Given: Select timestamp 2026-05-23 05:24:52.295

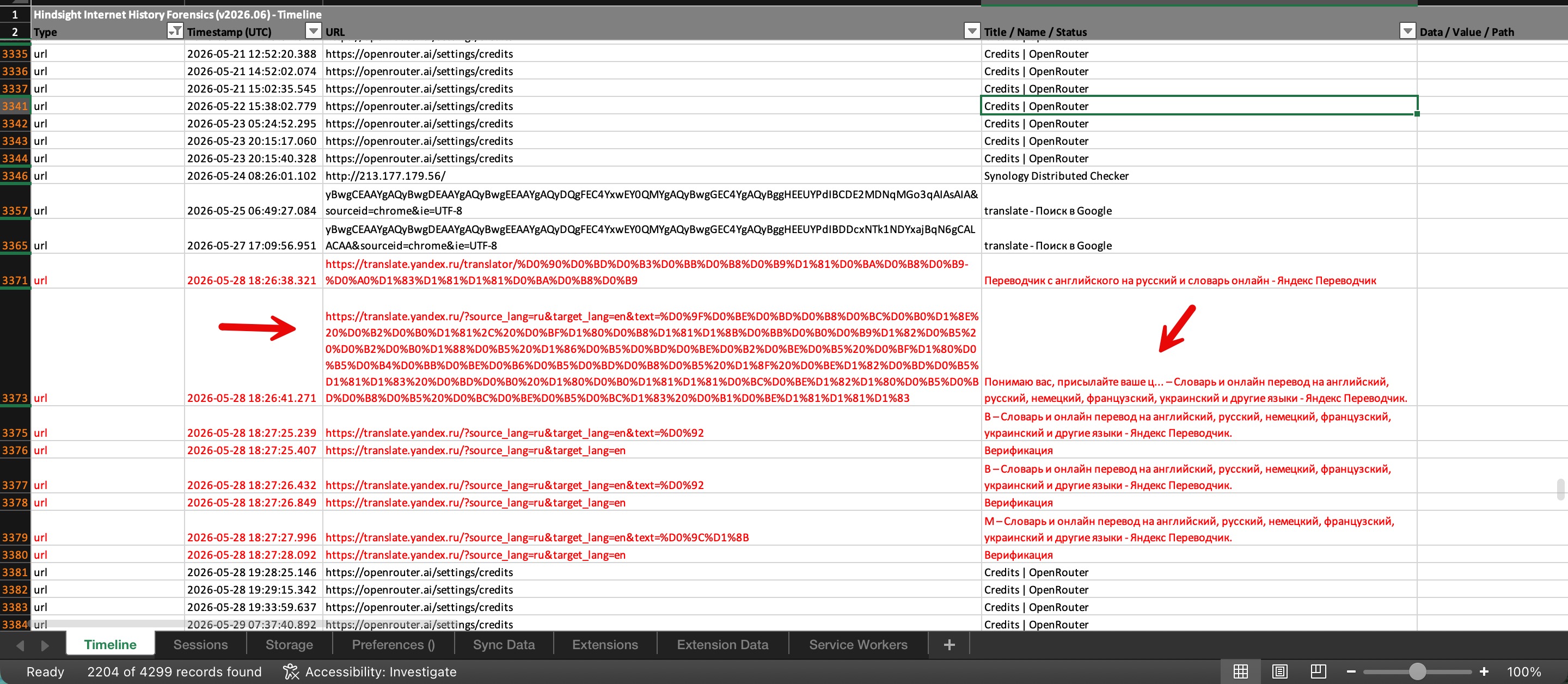Looking at the screenshot, I should 253,123.
